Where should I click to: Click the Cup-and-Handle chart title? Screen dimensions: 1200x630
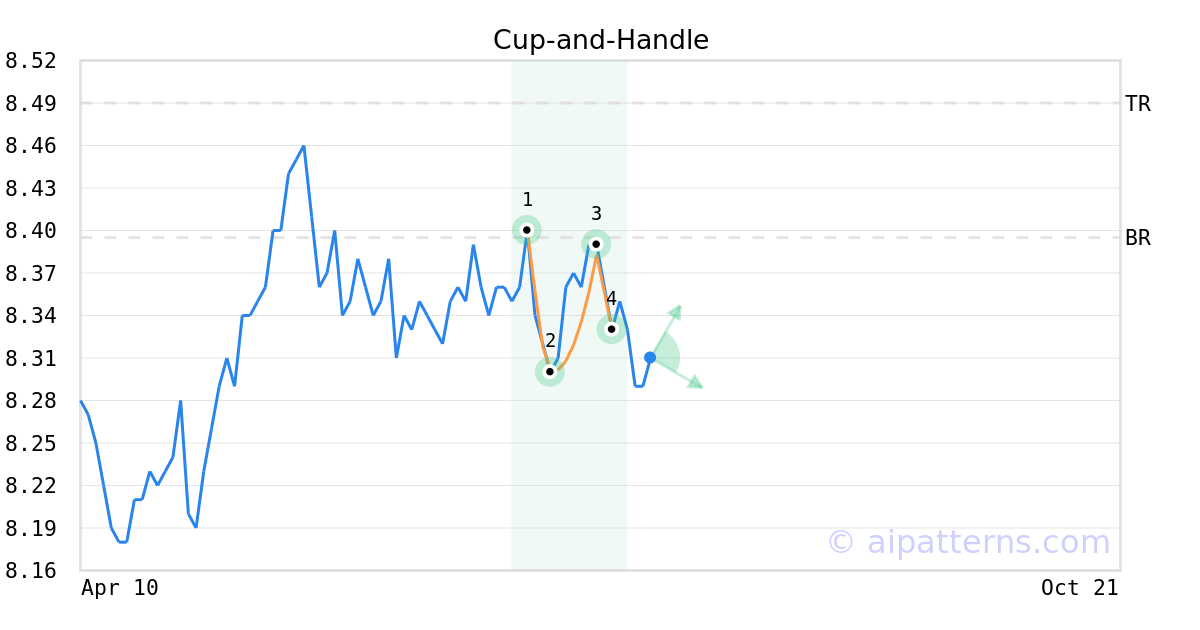pyautogui.click(x=601, y=40)
